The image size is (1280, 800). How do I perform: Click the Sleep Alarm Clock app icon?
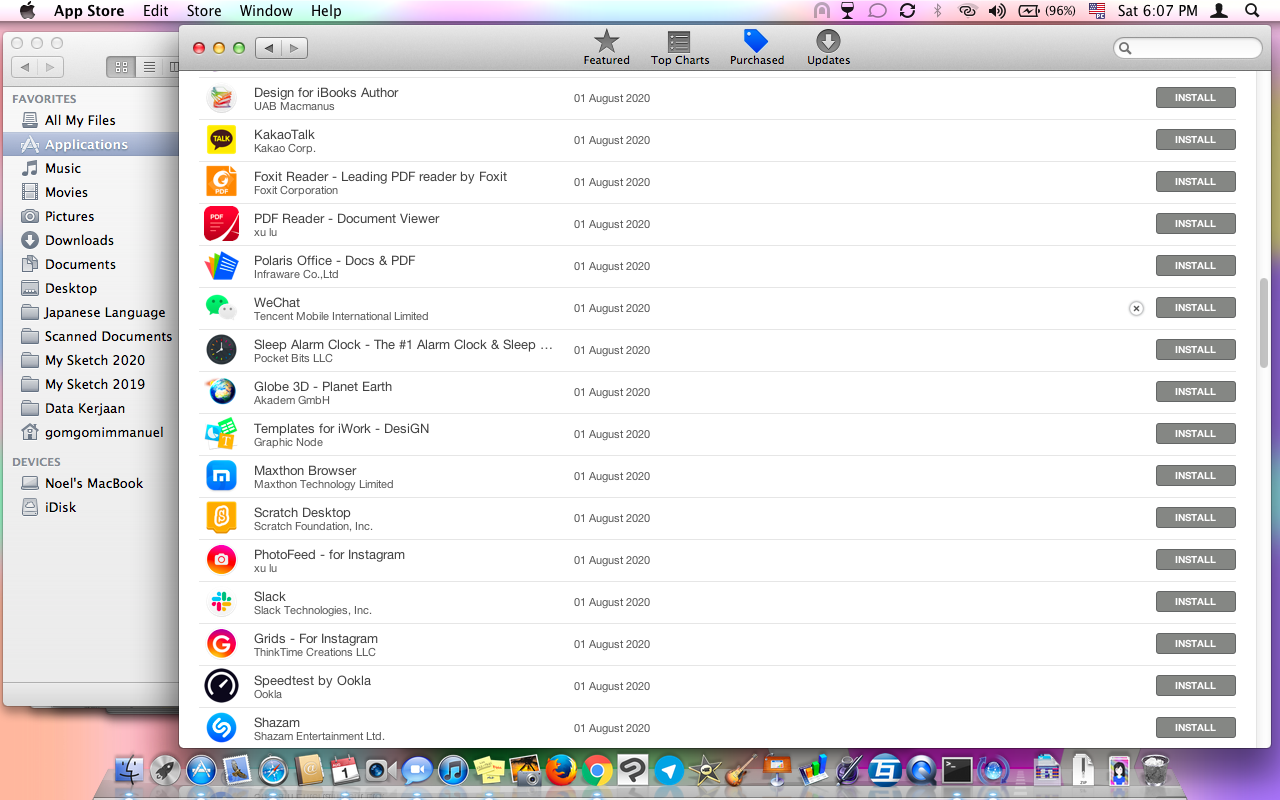221,350
